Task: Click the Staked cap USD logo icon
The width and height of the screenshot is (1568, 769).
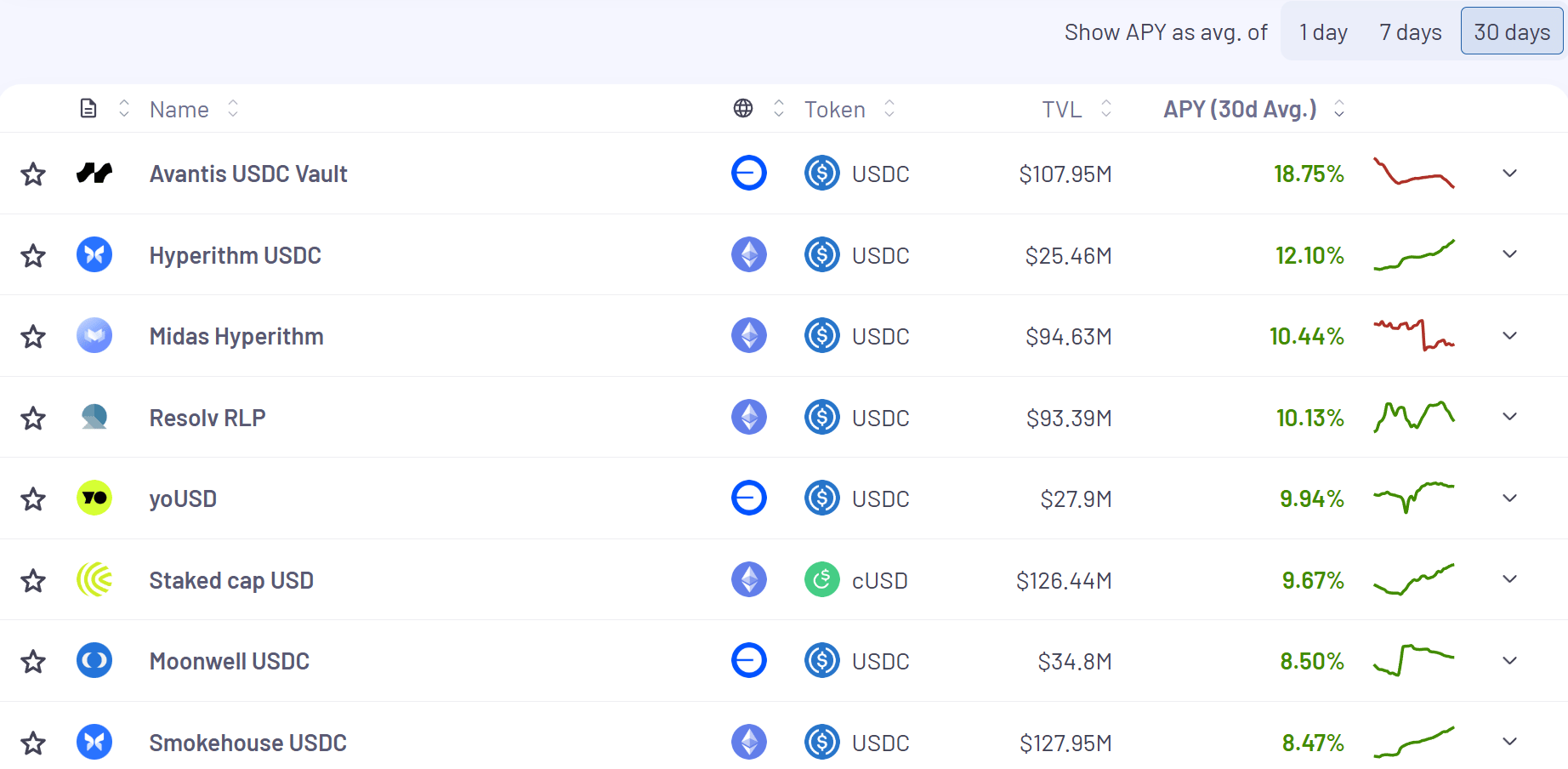Action: coord(94,580)
